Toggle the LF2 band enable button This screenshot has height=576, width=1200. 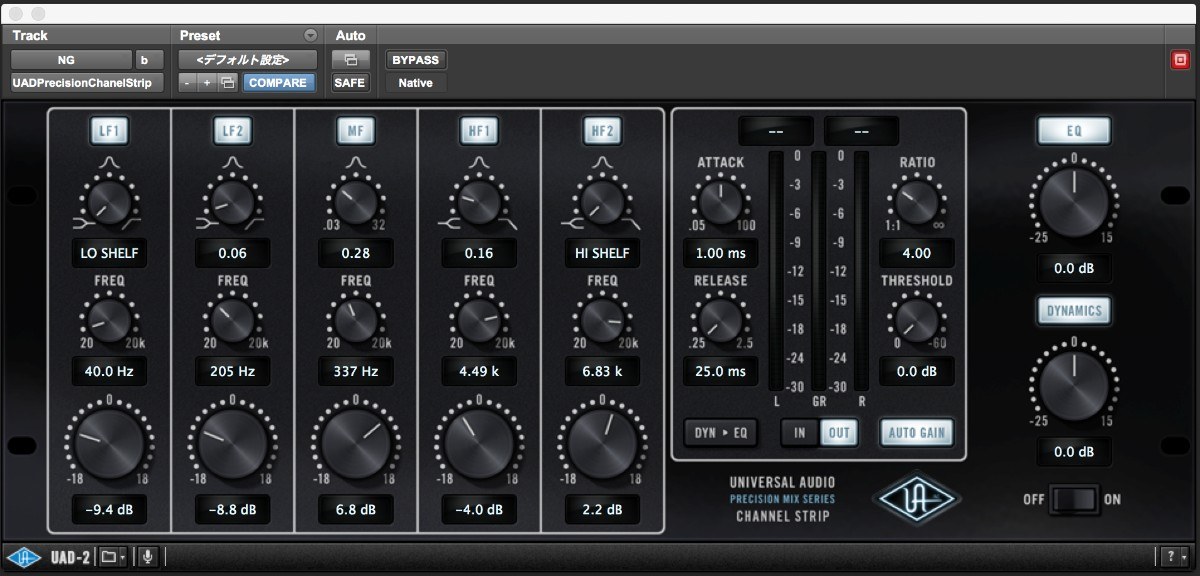(x=232, y=129)
